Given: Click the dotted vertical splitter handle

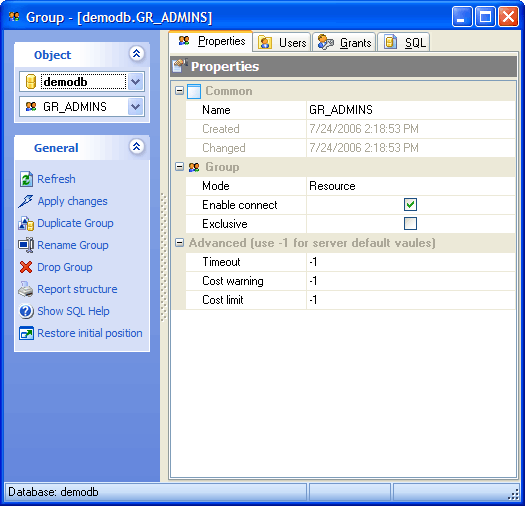Looking at the screenshot, I should tap(164, 257).
